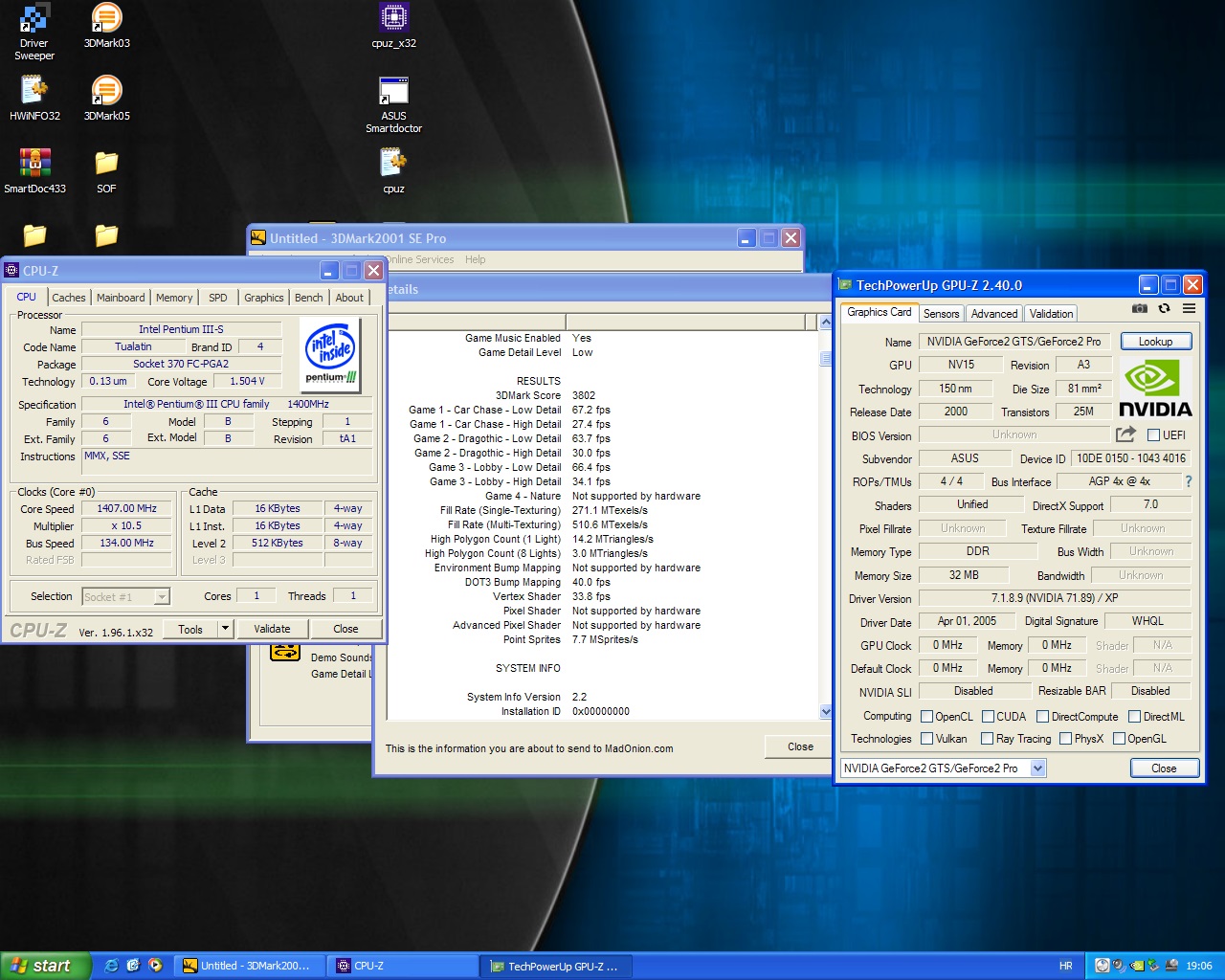This screenshot has width=1225, height=980.
Task: Open the ASUS Smartdoctor shortcut
Action: click(x=393, y=105)
